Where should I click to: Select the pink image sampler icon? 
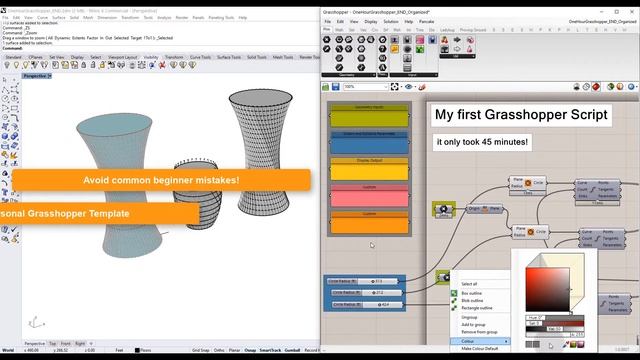pyautogui.click(x=420, y=40)
